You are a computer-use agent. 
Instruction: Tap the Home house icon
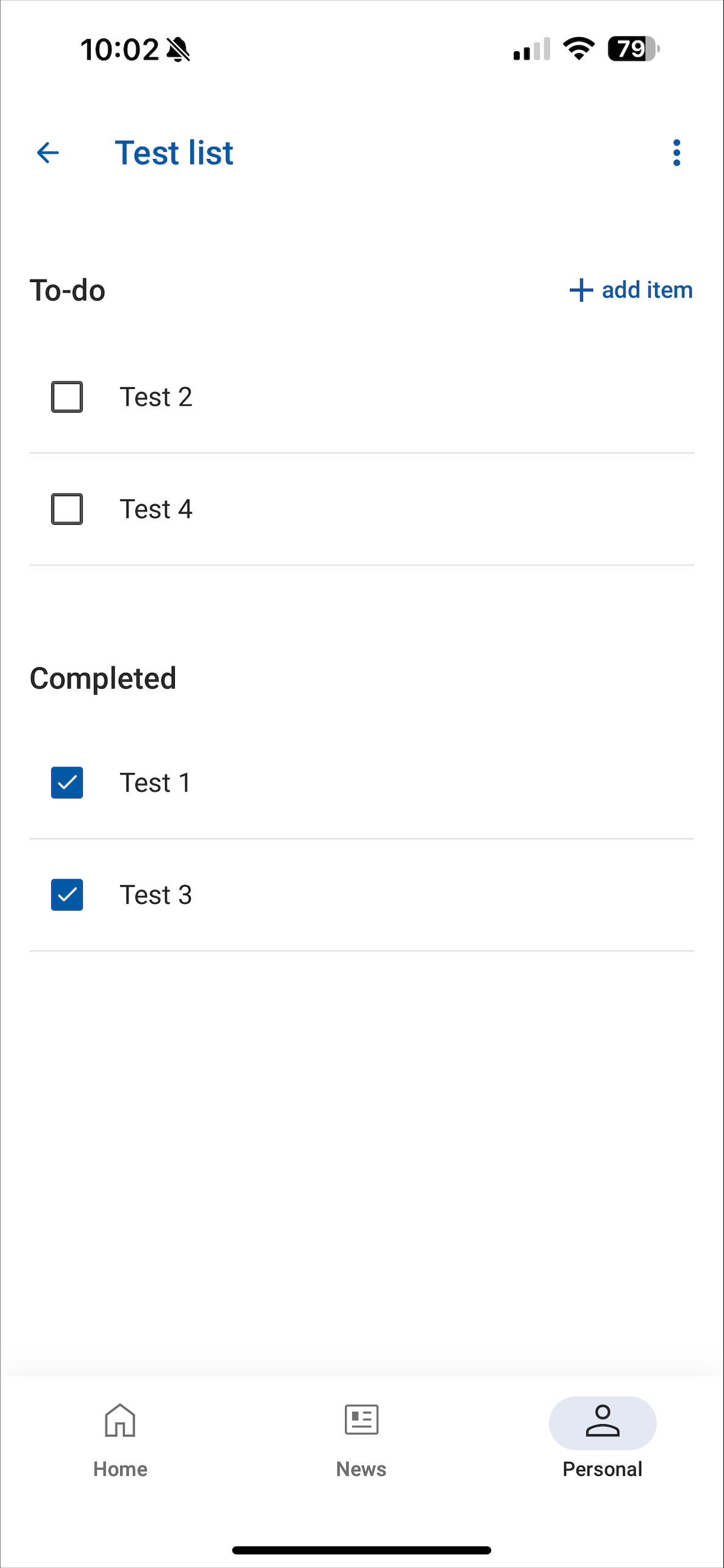(x=120, y=1420)
